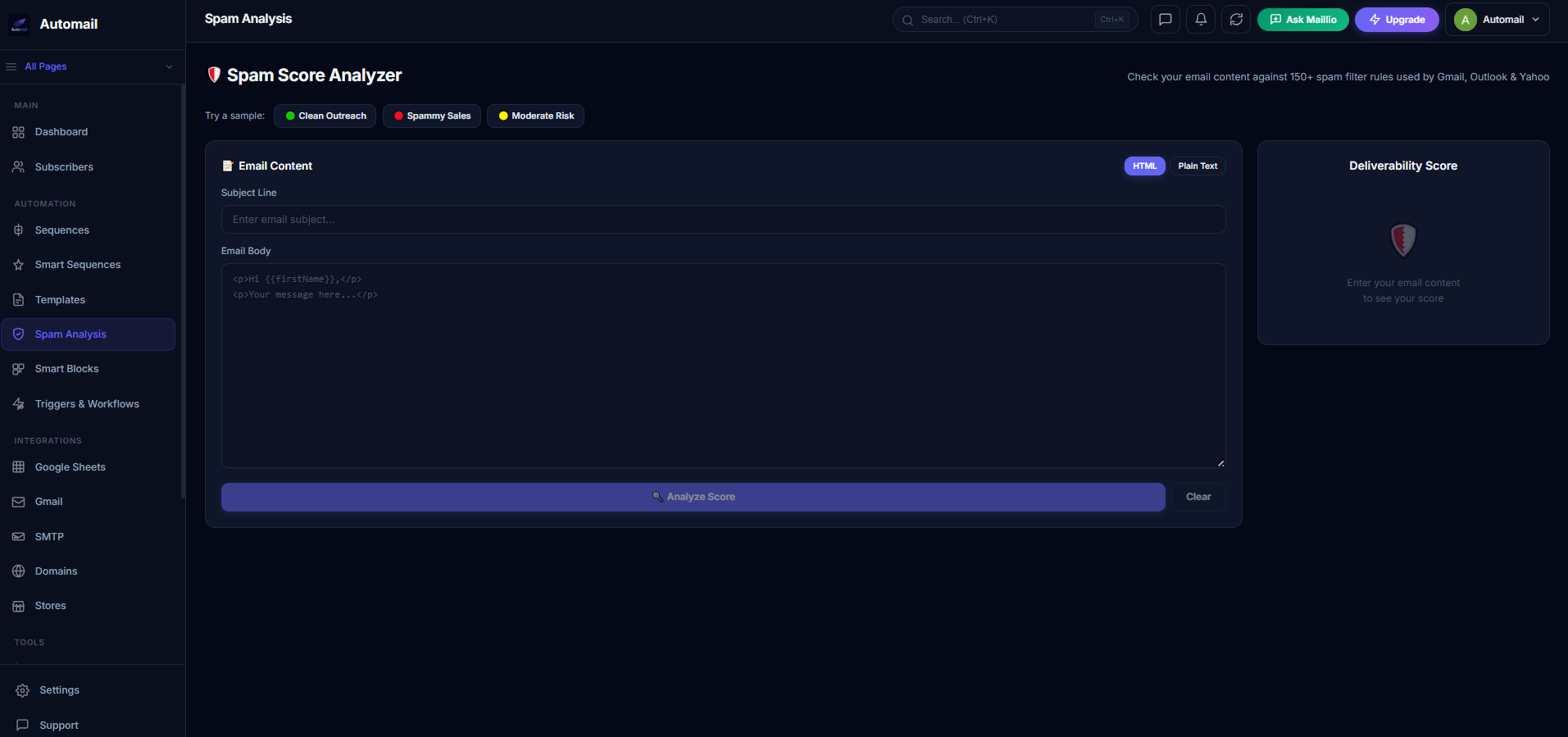Viewport: 1568px width, 737px height.
Task: Open the notifications bell icon
Action: click(x=1201, y=20)
